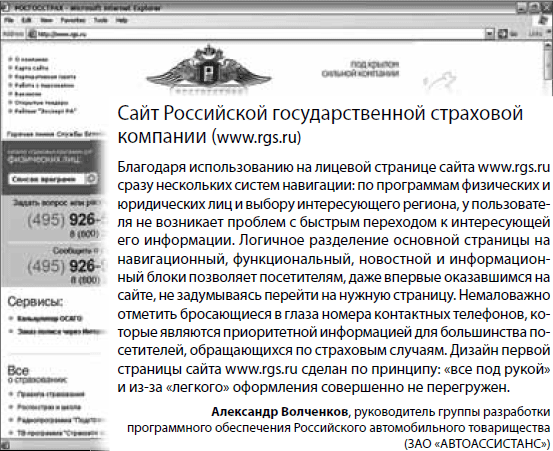Open the Favorites menu

(73, 20)
